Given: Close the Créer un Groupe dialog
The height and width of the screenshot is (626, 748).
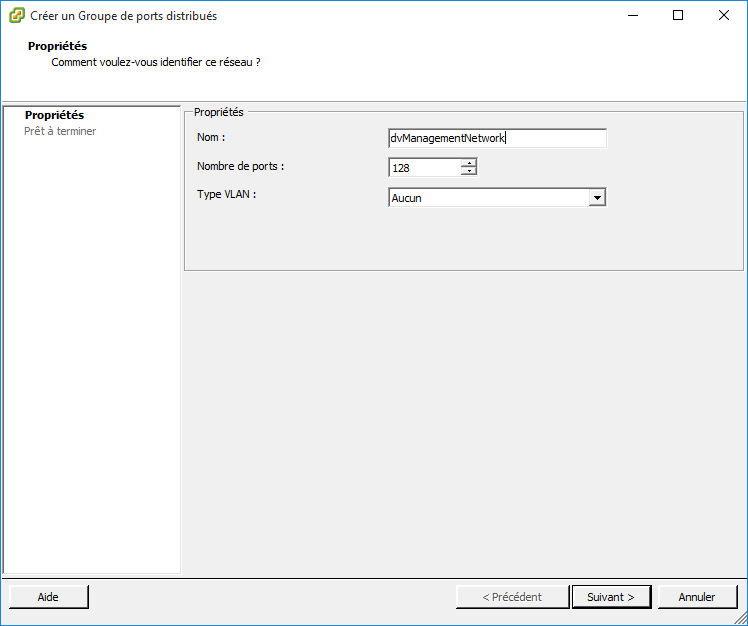Looking at the screenshot, I should click(x=723, y=16).
